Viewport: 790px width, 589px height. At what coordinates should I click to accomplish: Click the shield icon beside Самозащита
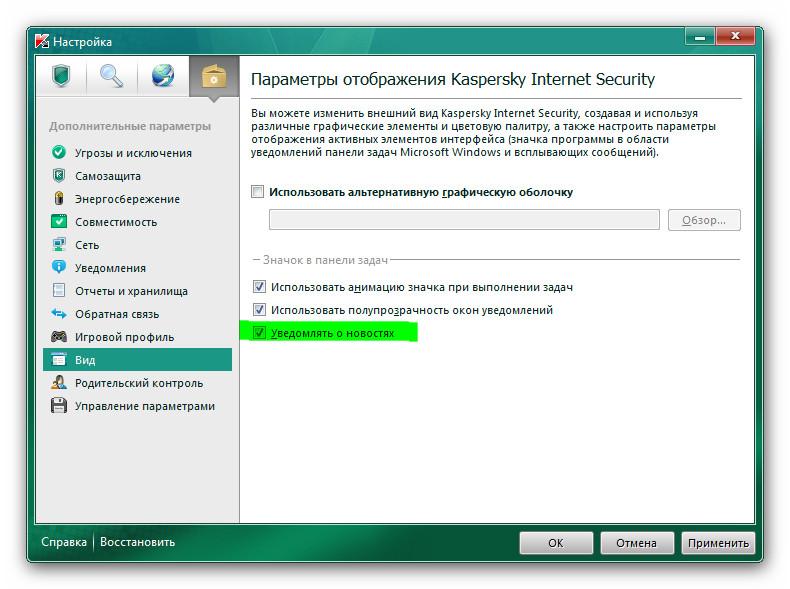click(59, 175)
